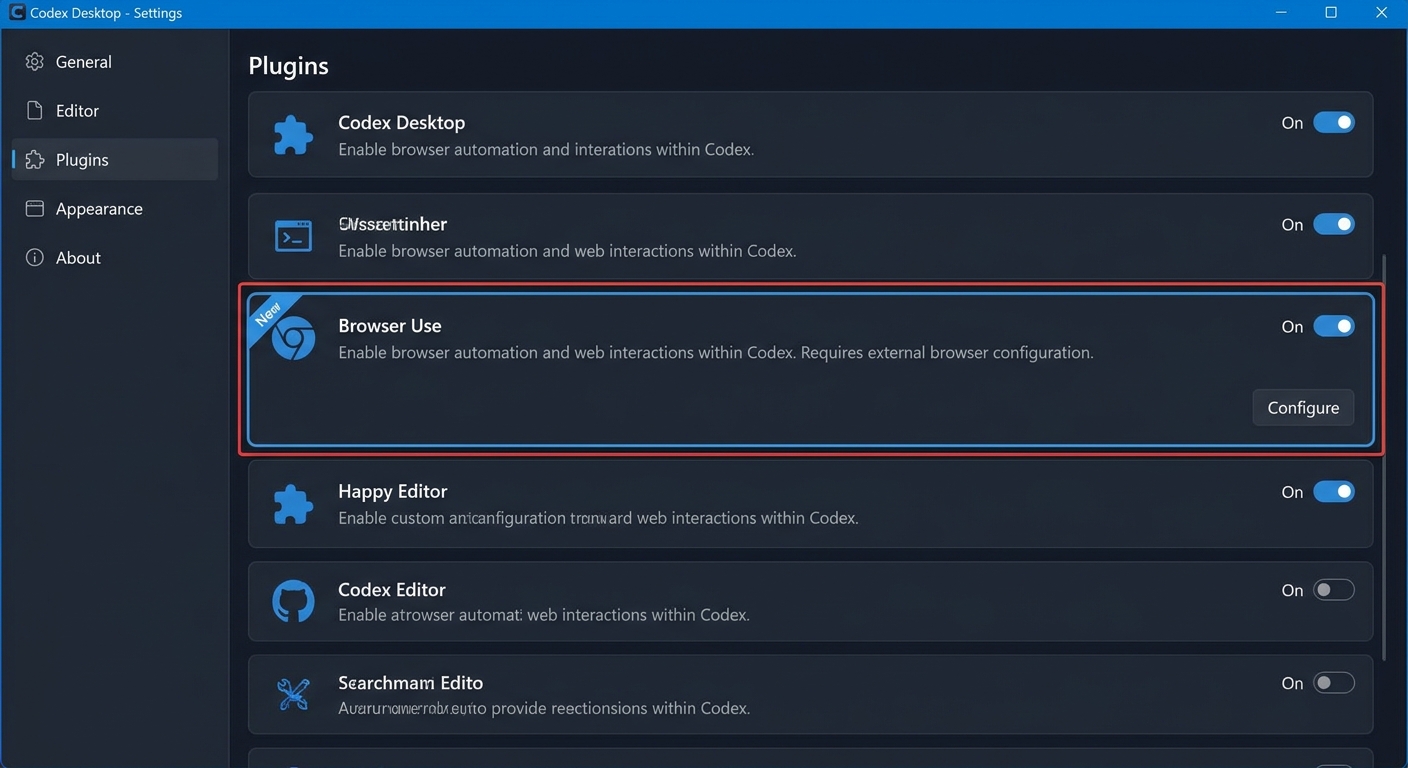
Task: Click the Configure button for Browser Use
Action: [x=1303, y=408]
